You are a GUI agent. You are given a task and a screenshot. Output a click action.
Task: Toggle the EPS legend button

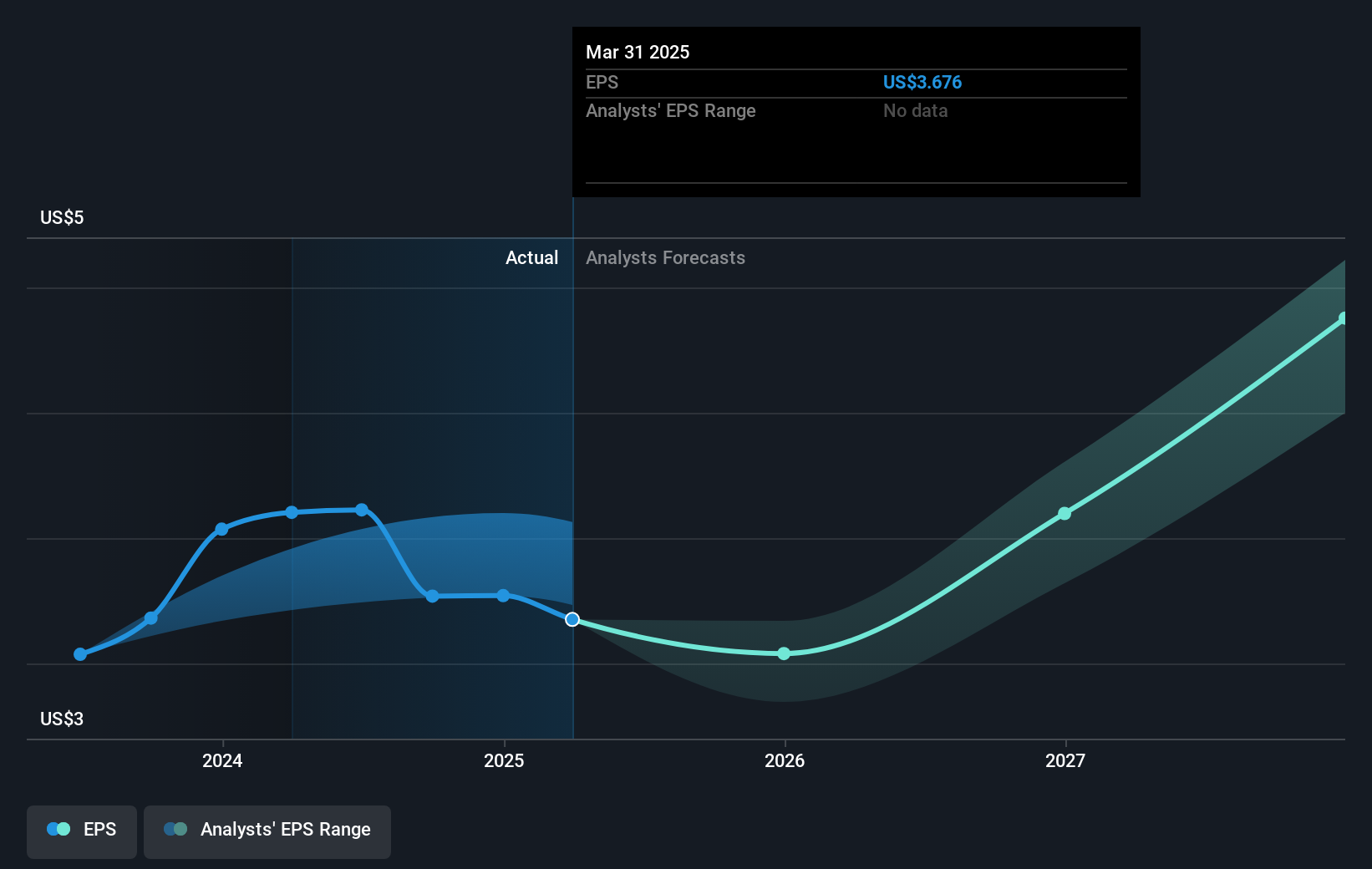point(82,831)
